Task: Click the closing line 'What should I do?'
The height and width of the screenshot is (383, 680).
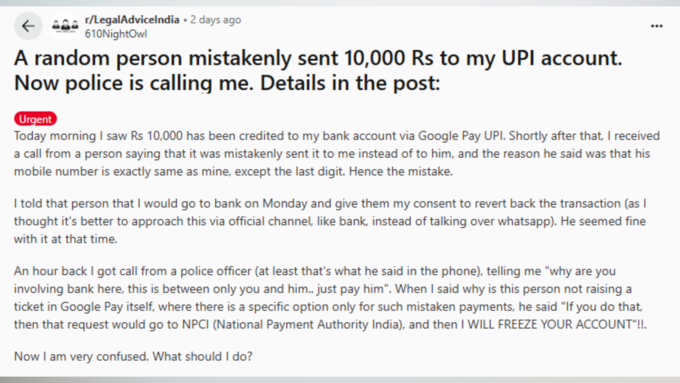Action: (203, 357)
